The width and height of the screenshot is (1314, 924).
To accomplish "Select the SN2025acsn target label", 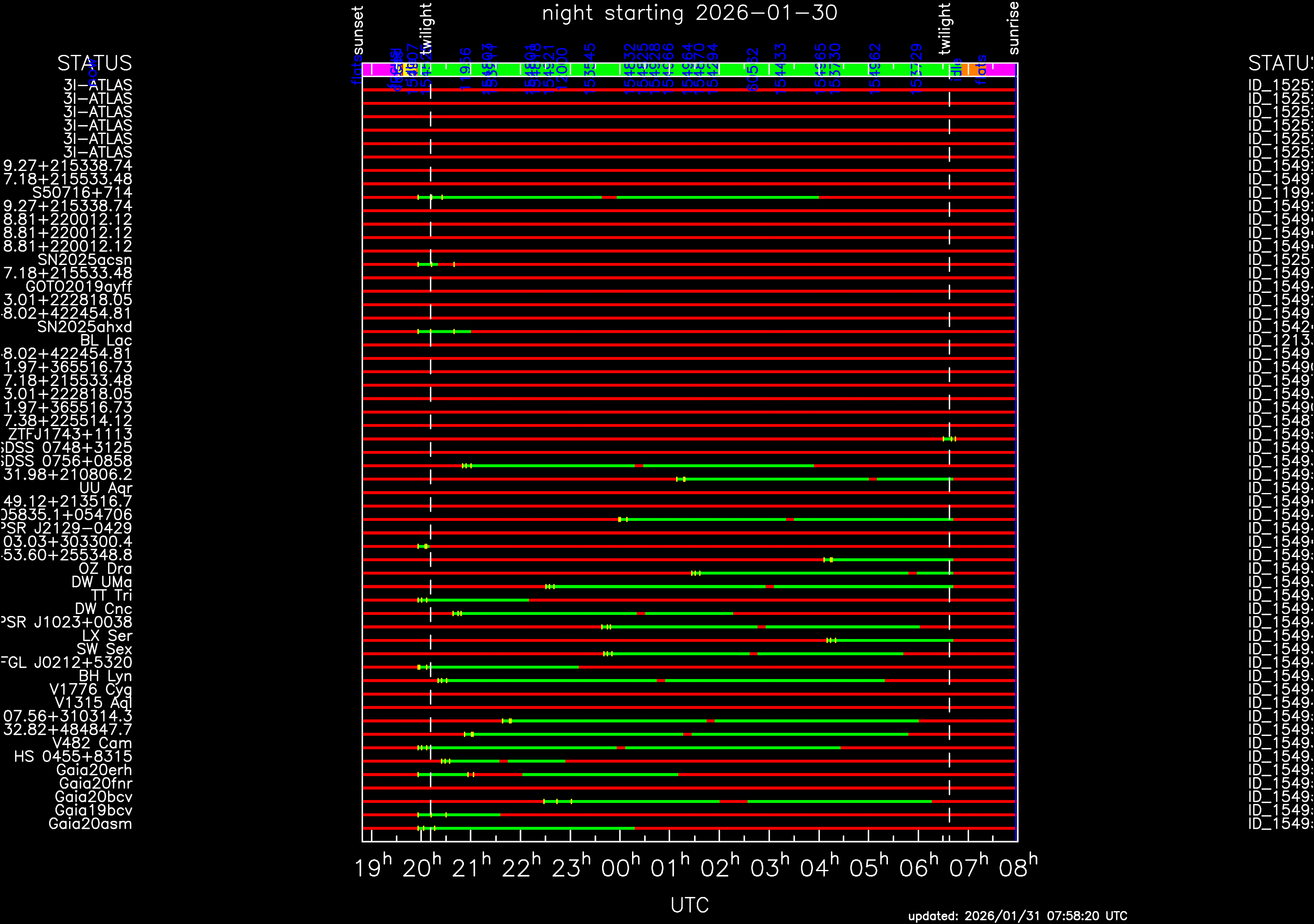I will click(85, 260).
